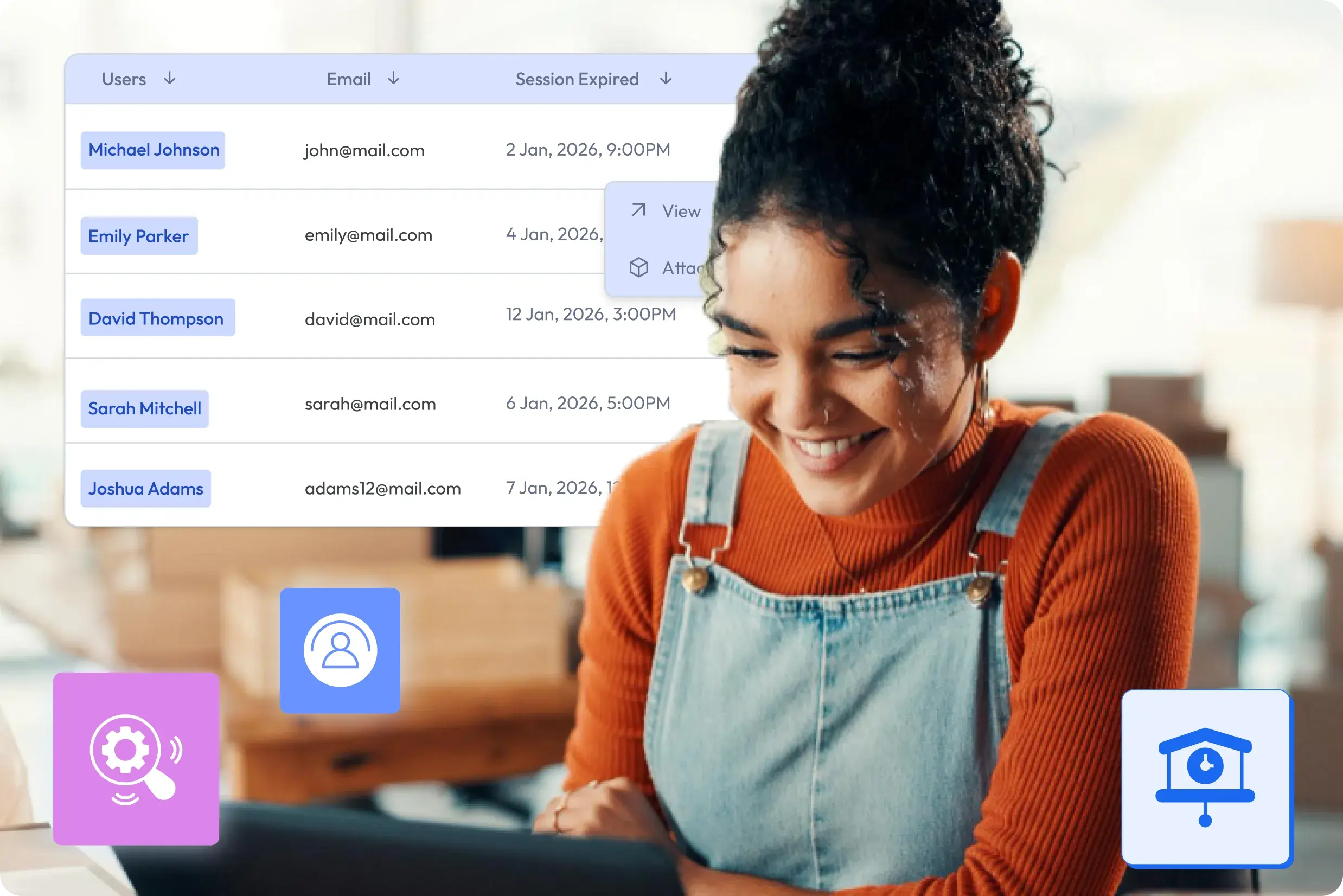
Task: Click adams12@mail.com email address
Action: tap(382, 489)
